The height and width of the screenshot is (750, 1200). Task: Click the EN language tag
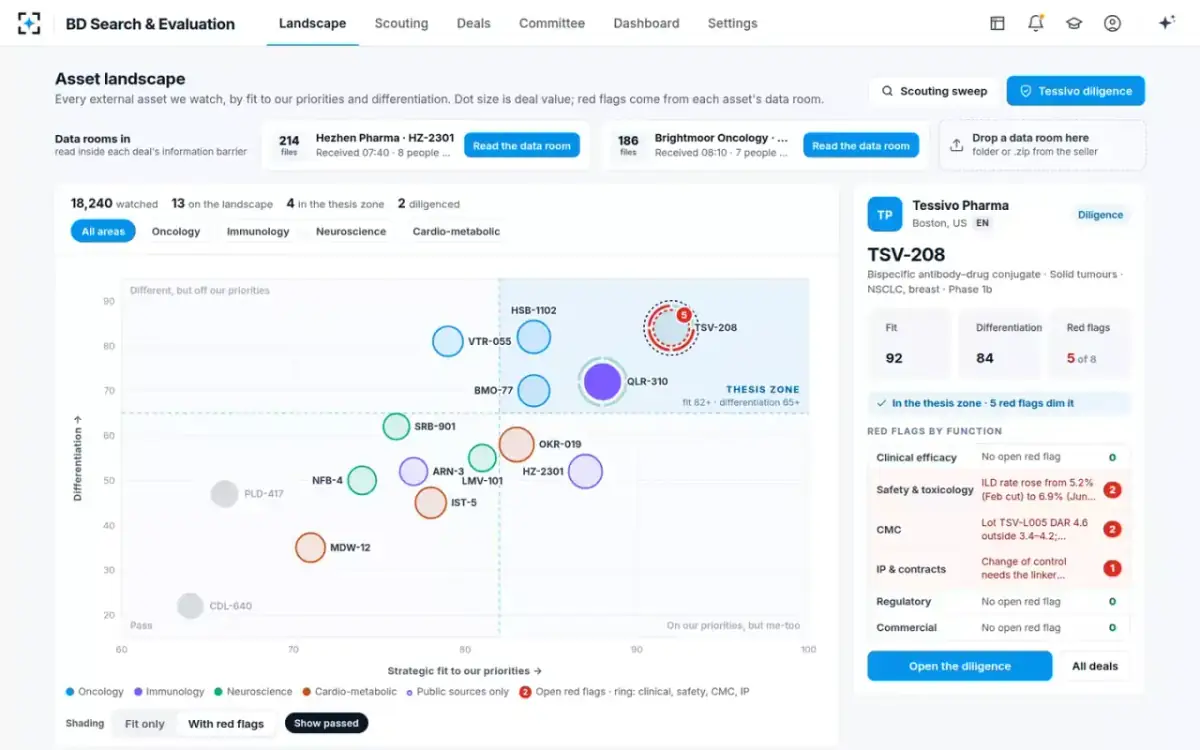(x=983, y=223)
